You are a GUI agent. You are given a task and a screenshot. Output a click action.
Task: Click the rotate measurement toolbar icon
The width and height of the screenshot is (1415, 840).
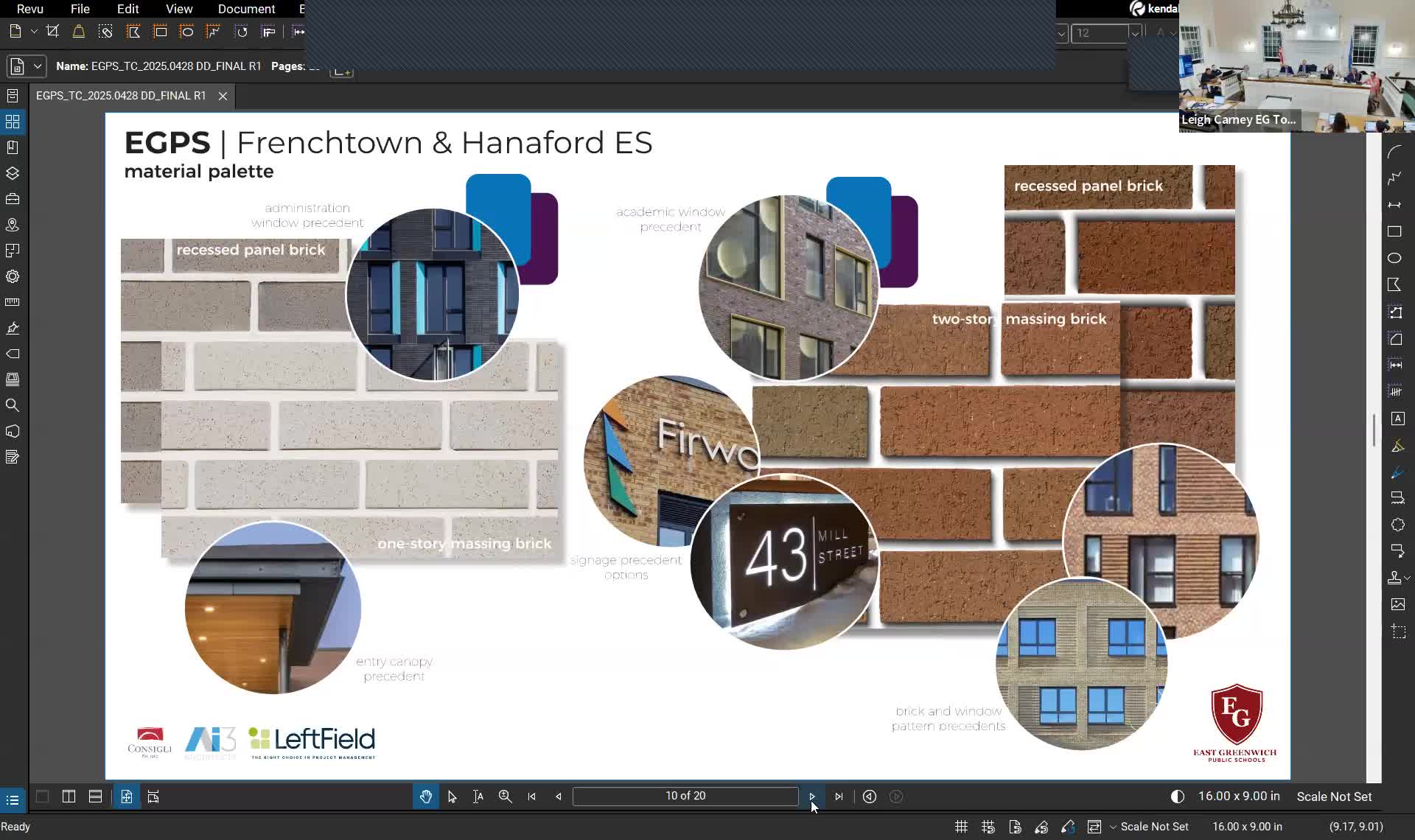(x=241, y=32)
